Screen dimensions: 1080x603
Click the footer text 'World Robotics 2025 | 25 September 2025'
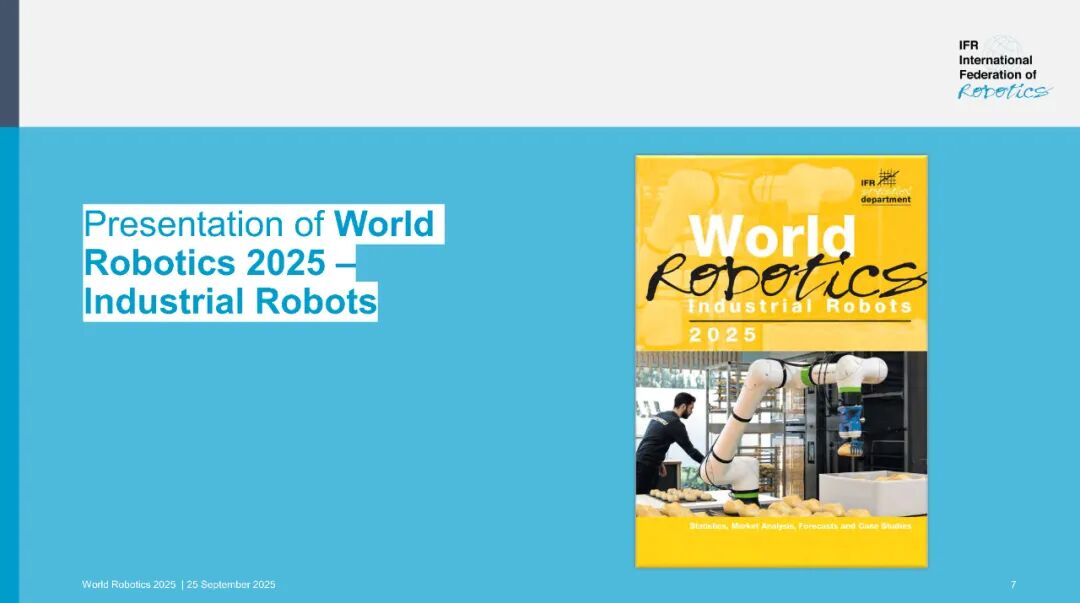tap(178, 584)
